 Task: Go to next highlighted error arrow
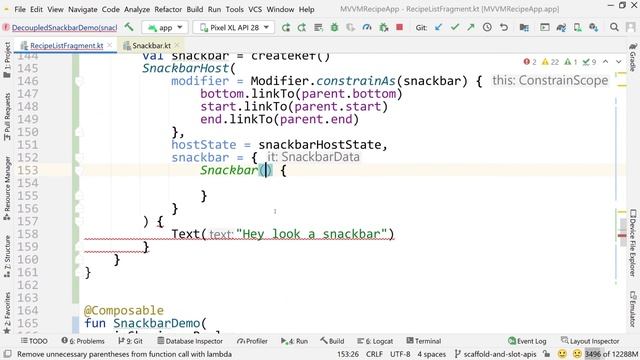tap(619, 62)
